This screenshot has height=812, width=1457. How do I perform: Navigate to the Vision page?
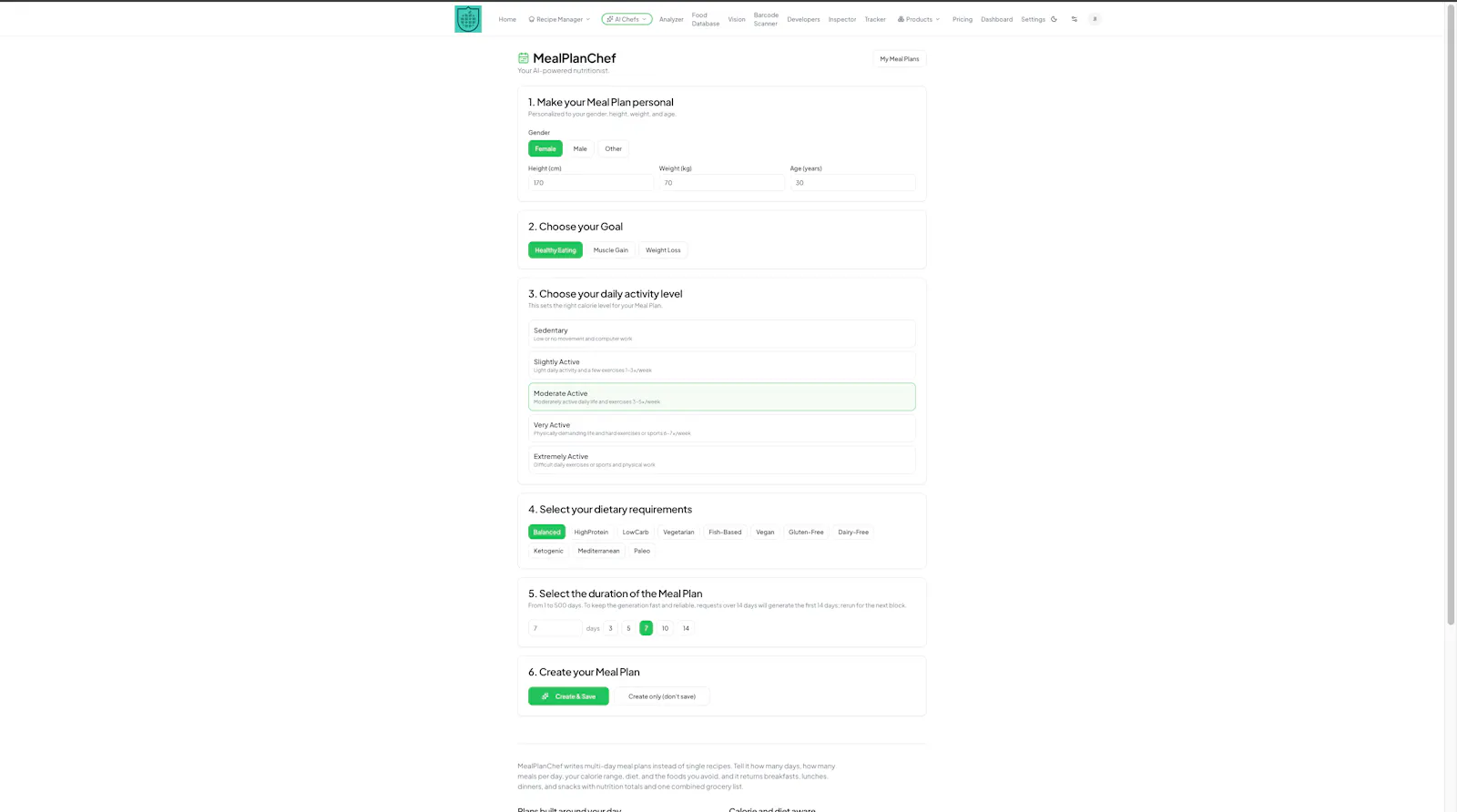click(737, 19)
